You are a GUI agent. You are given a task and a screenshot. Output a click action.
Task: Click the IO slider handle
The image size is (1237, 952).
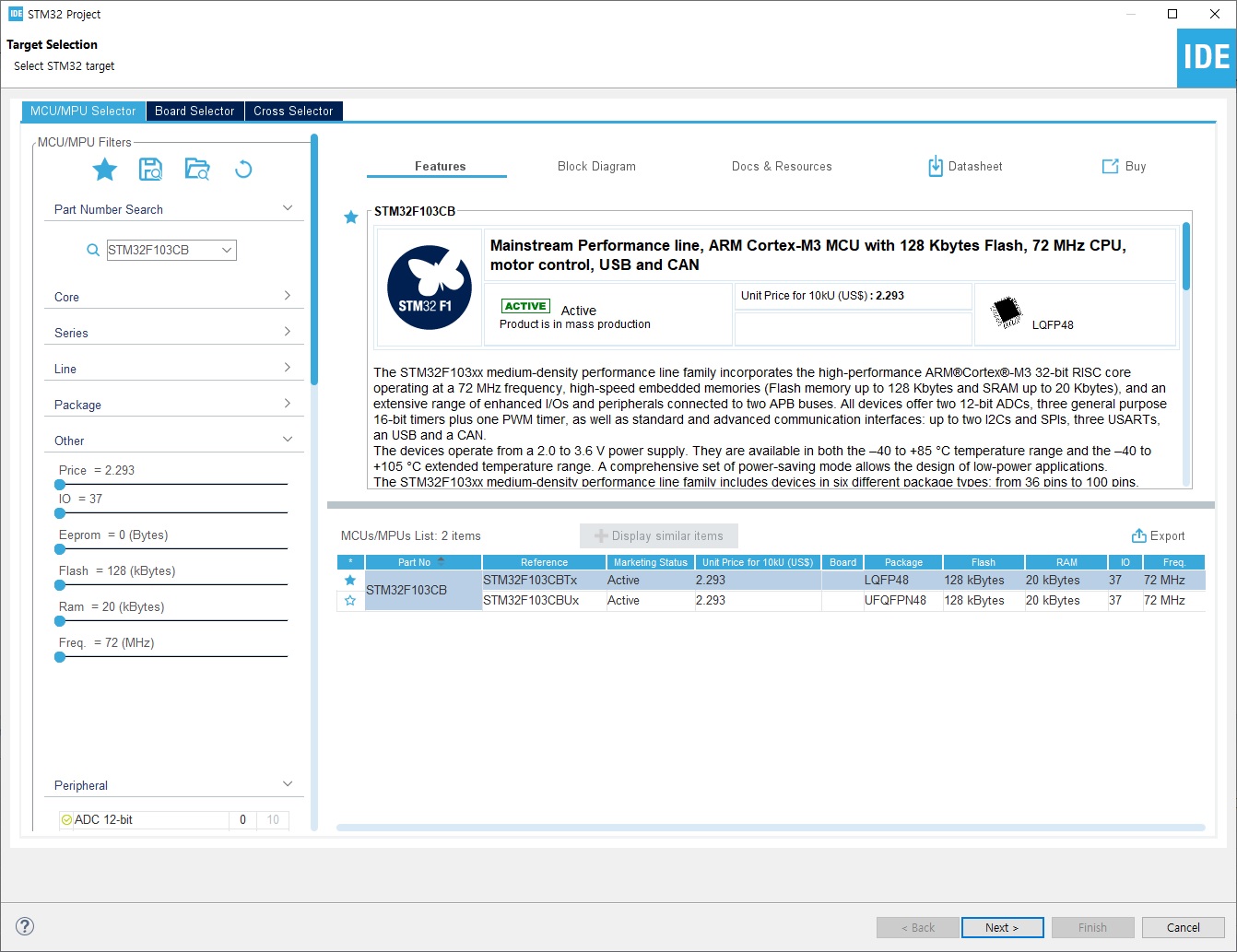coord(60,513)
